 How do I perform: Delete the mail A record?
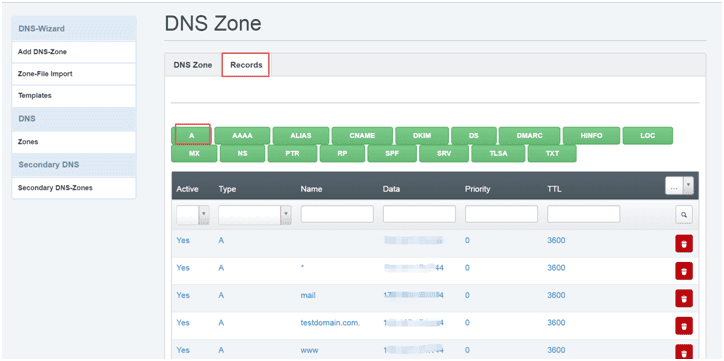pos(684,298)
